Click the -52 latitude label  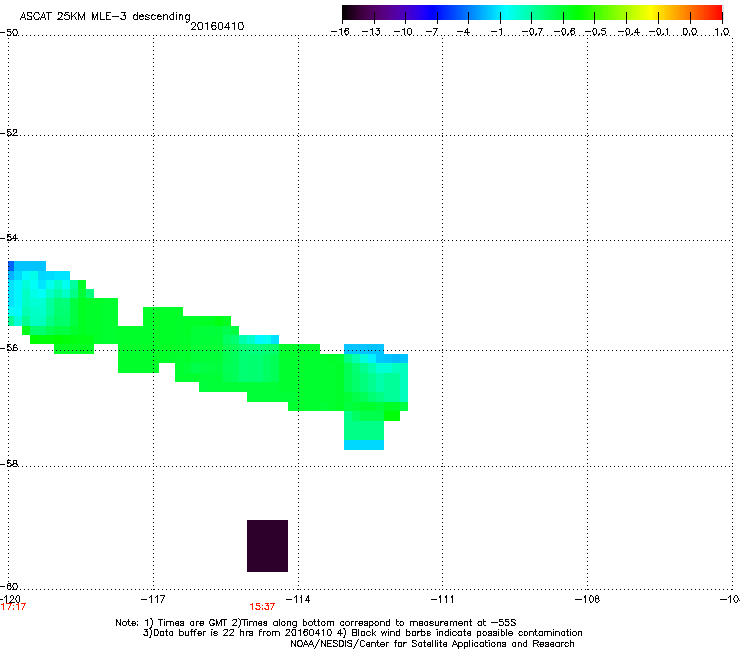(9, 133)
